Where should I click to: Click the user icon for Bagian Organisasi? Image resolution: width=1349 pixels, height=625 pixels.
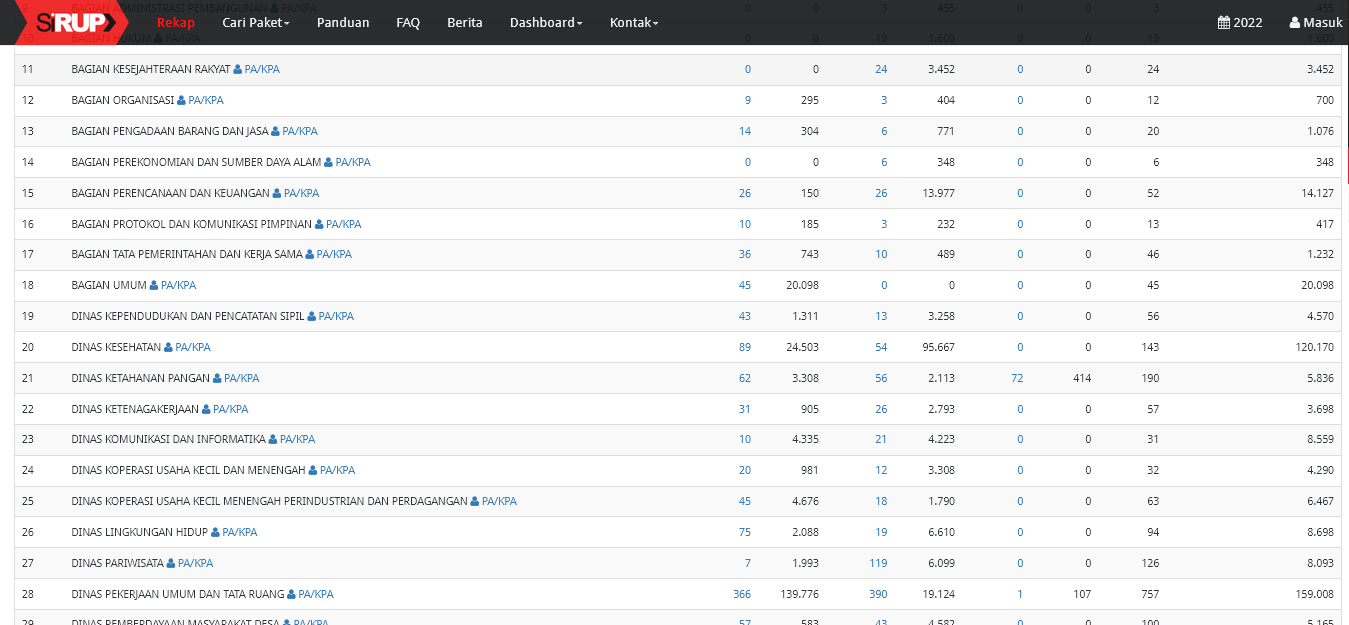[181, 100]
